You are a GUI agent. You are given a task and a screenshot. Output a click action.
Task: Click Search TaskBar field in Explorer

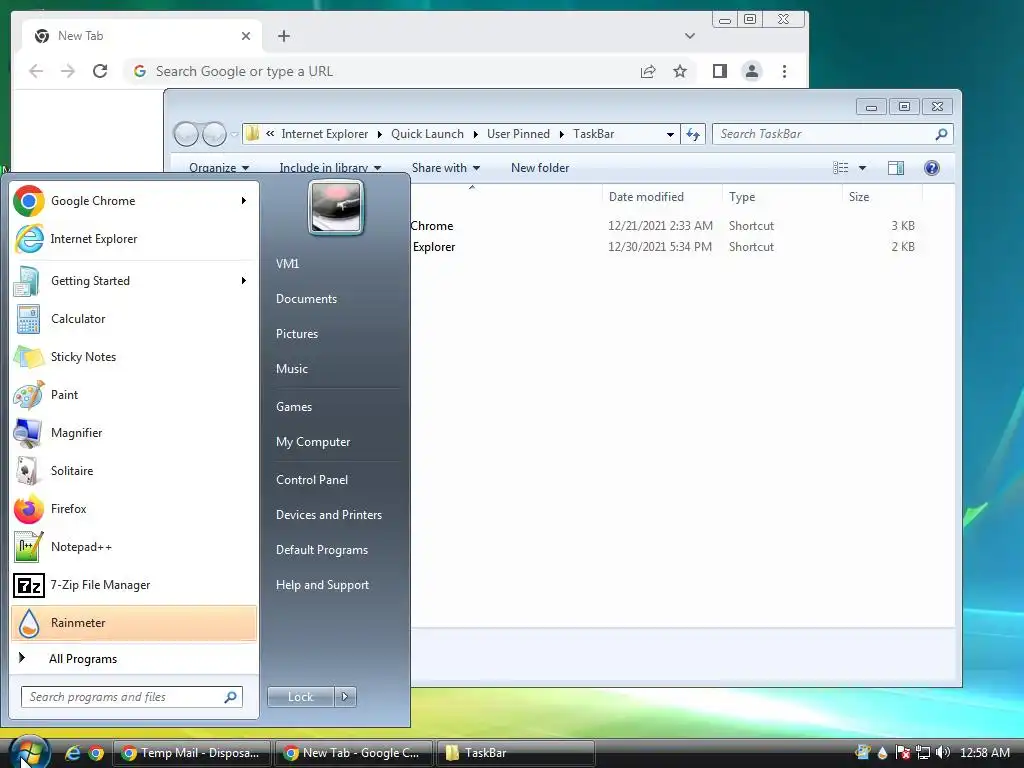(833, 134)
